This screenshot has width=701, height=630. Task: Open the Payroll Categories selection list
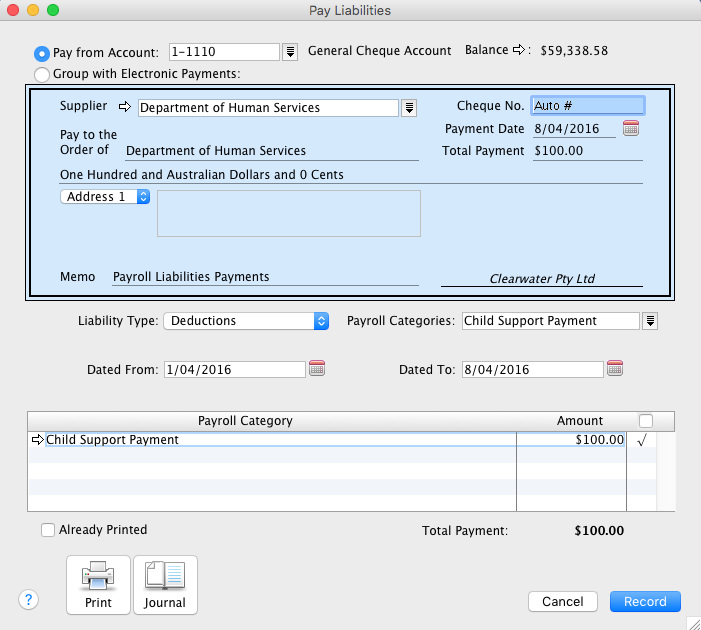pos(650,321)
